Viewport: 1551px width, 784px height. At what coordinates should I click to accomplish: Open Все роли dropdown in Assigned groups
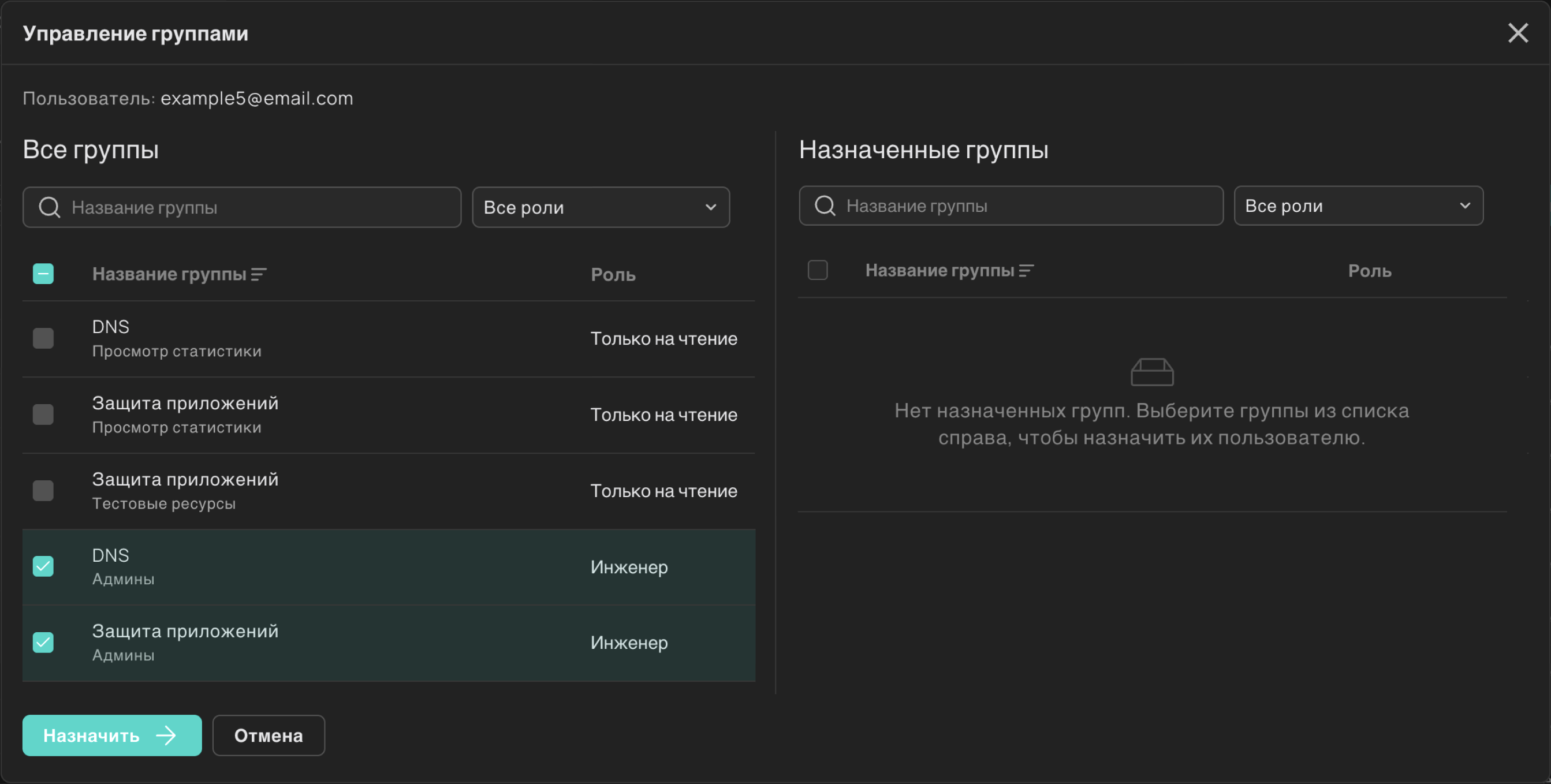1358,206
